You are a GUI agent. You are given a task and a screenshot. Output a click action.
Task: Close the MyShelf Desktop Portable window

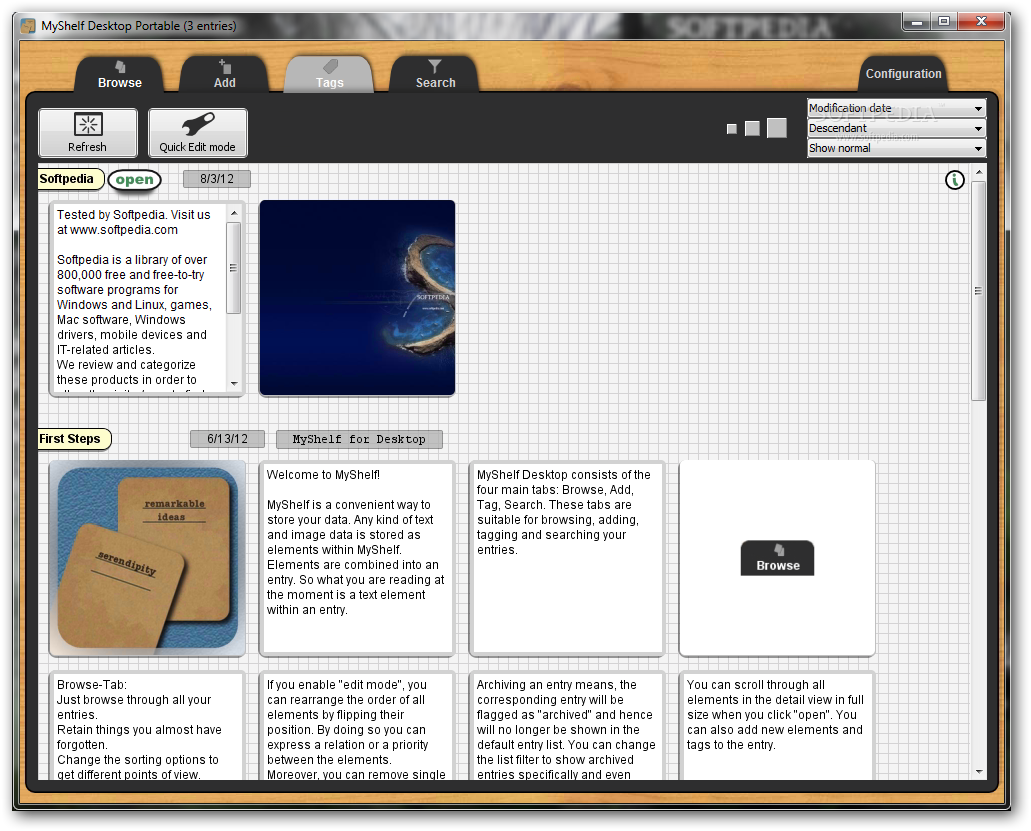[981, 22]
